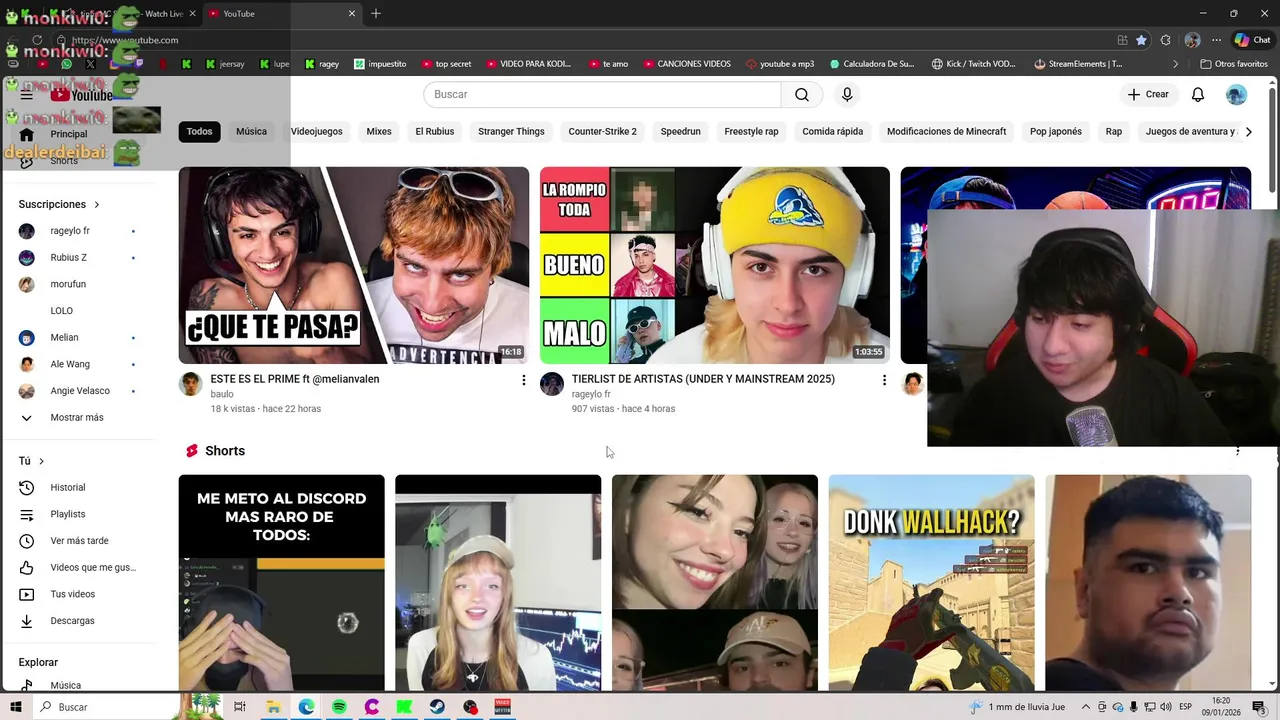Open Task View on taskbar

pos(240,707)
